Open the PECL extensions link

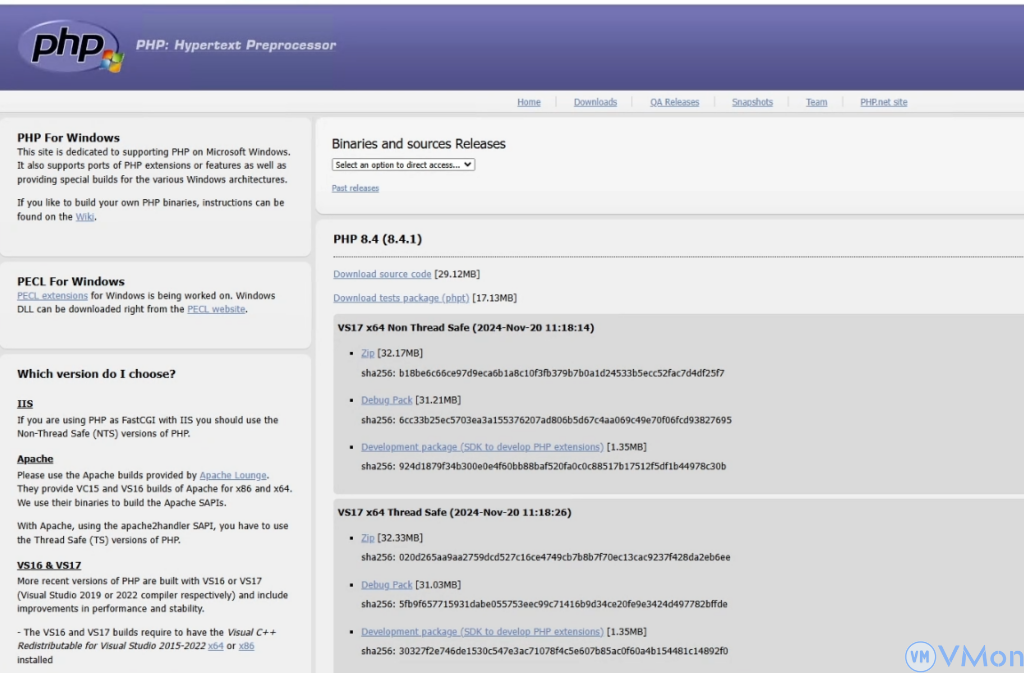point(52,296)
